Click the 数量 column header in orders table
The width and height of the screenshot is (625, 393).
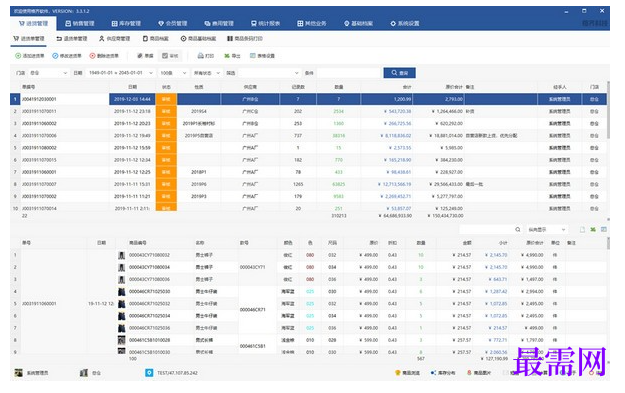[x=338, y=87]
